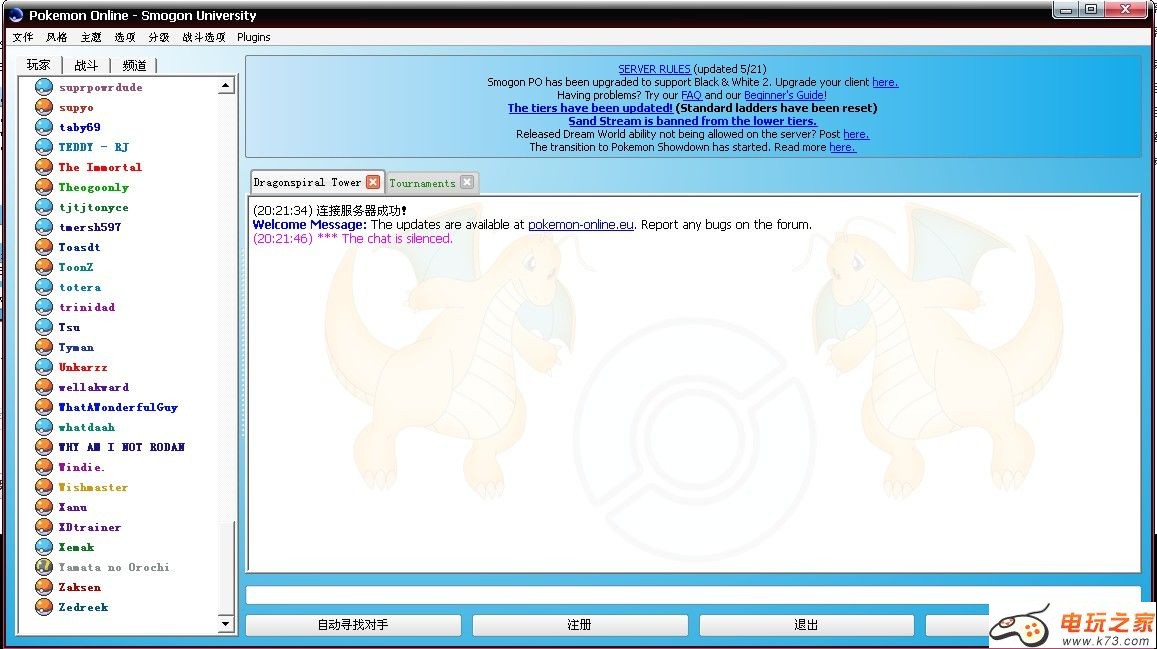Click the player icon next to ToonZ
The width and height of the screenshot is (1157, 649).
(43, 267)
